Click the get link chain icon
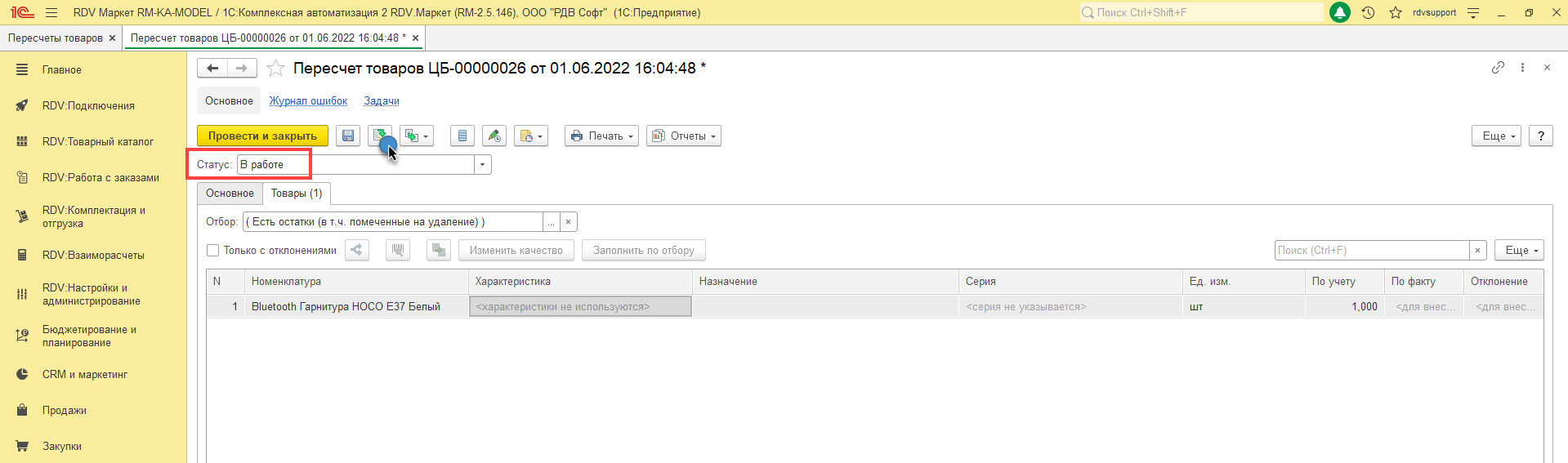Image resolution: width=1568 pixels, height=463 pixels. 1498,68
